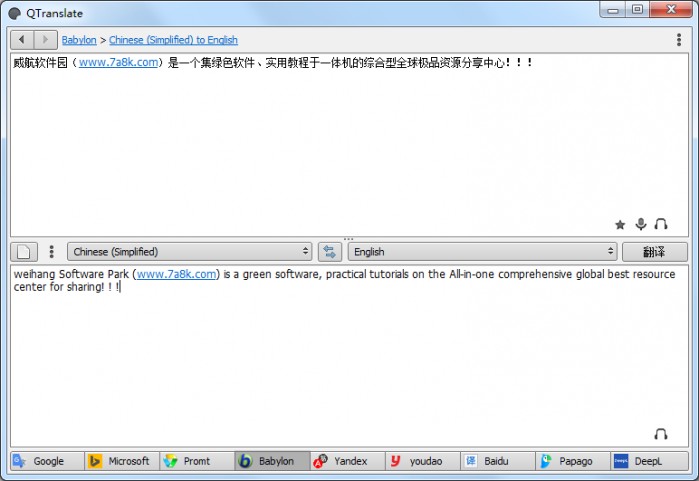The image size is (699, 481).
Task: Open www.7a8k.com link in translation
Action: point(177,274)
